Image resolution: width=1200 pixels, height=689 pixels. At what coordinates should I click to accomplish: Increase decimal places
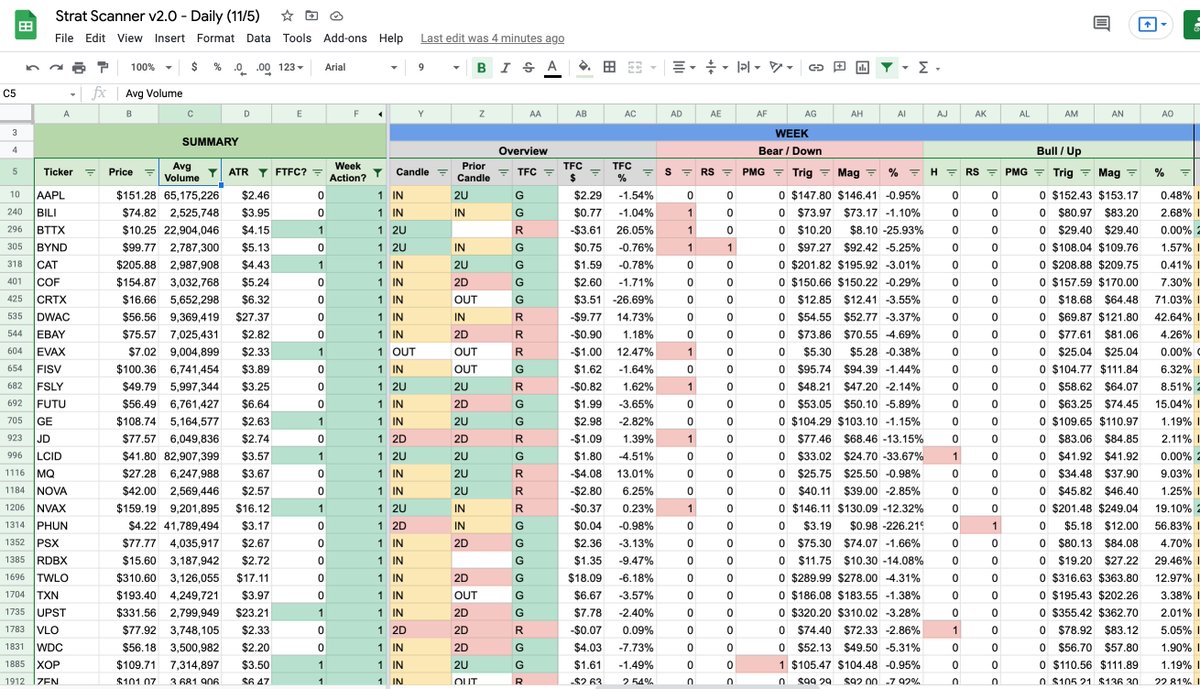point(263,67)
